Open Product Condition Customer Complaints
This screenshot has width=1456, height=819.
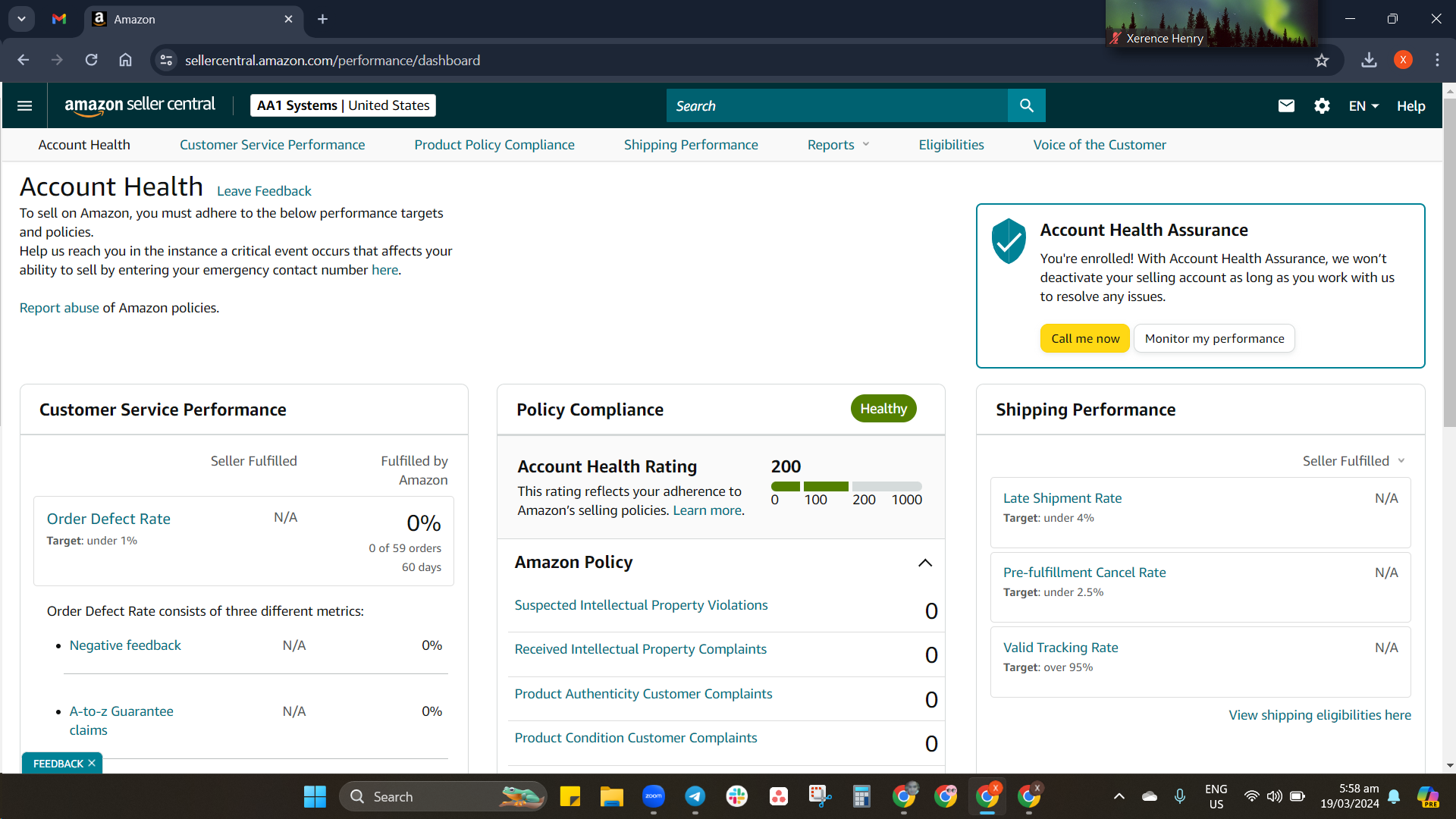coord(635,738)
